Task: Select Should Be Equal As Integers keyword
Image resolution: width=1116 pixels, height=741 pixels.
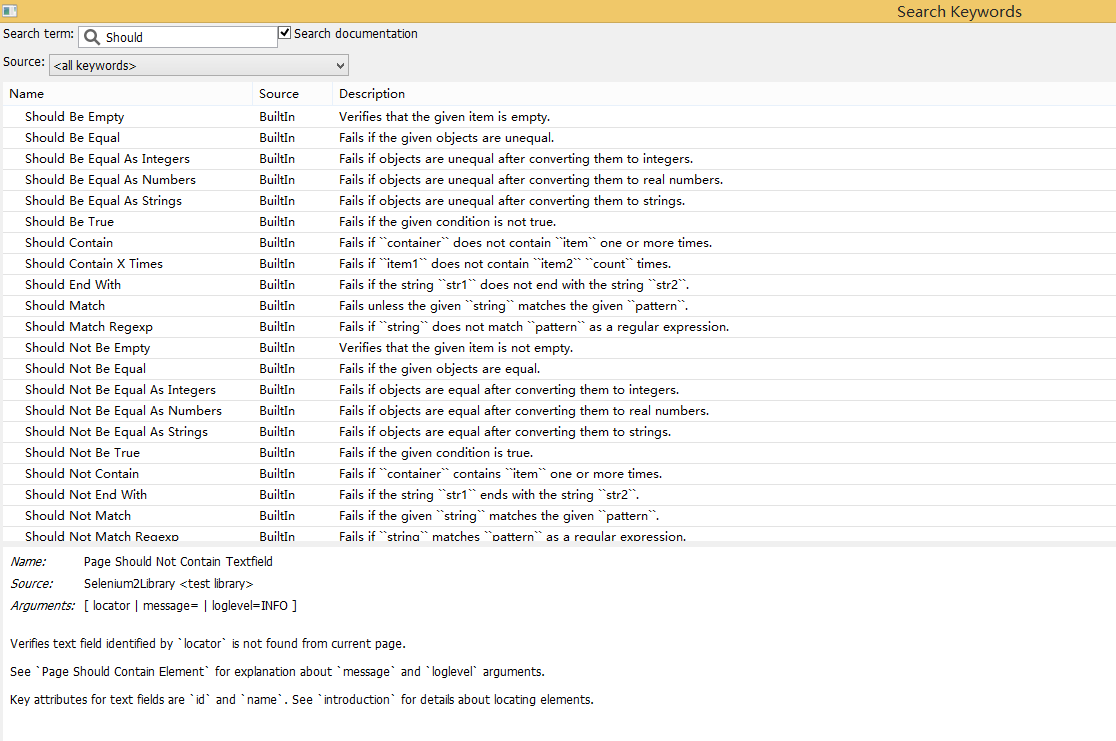Action: 107,159
